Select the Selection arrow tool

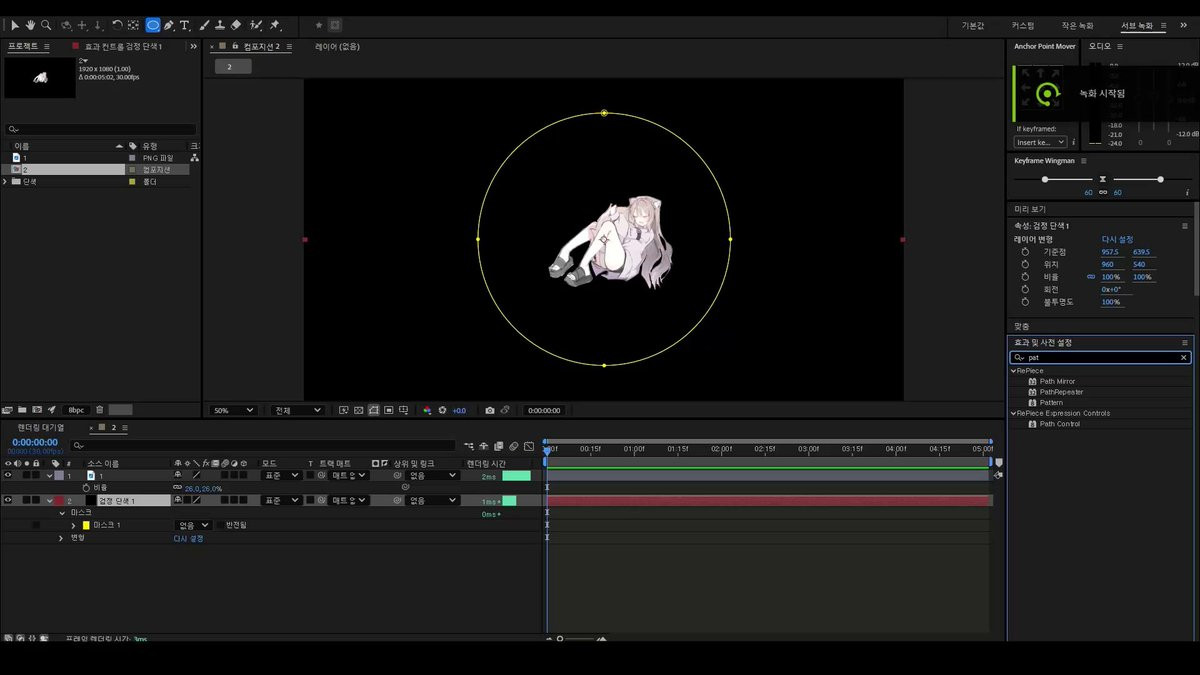point(15,25)
